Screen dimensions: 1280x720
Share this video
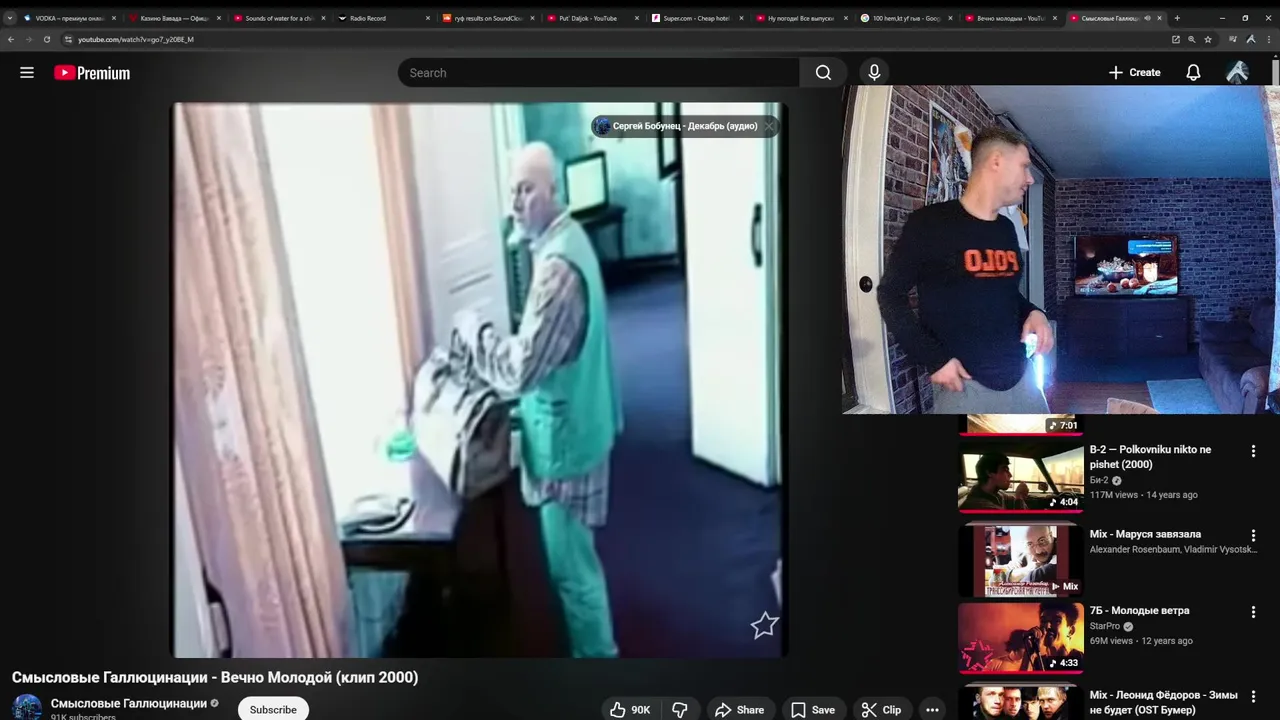(x=739, y=710)
